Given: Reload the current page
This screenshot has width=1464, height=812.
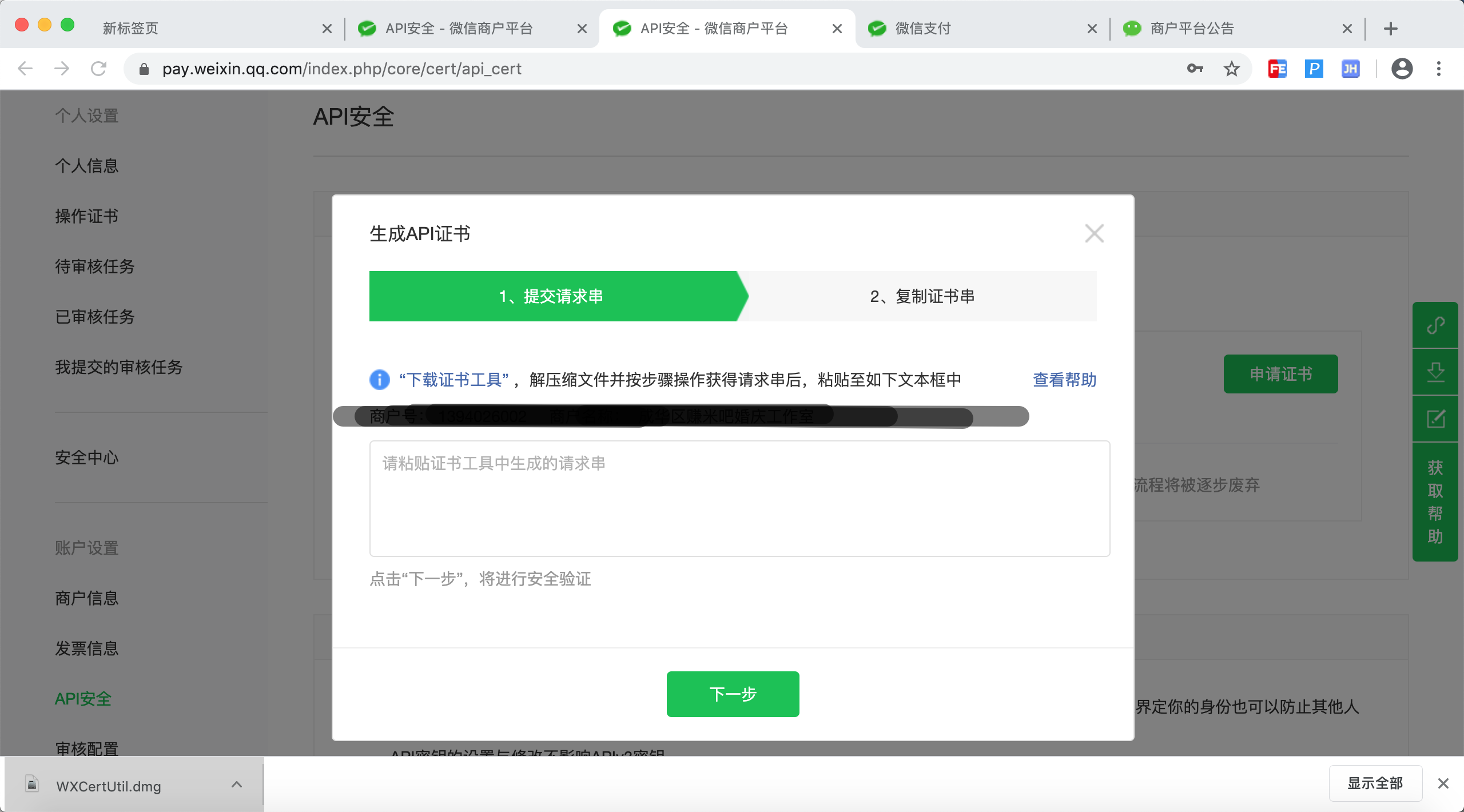Looking at the screenshot, I should pos(98,69).
